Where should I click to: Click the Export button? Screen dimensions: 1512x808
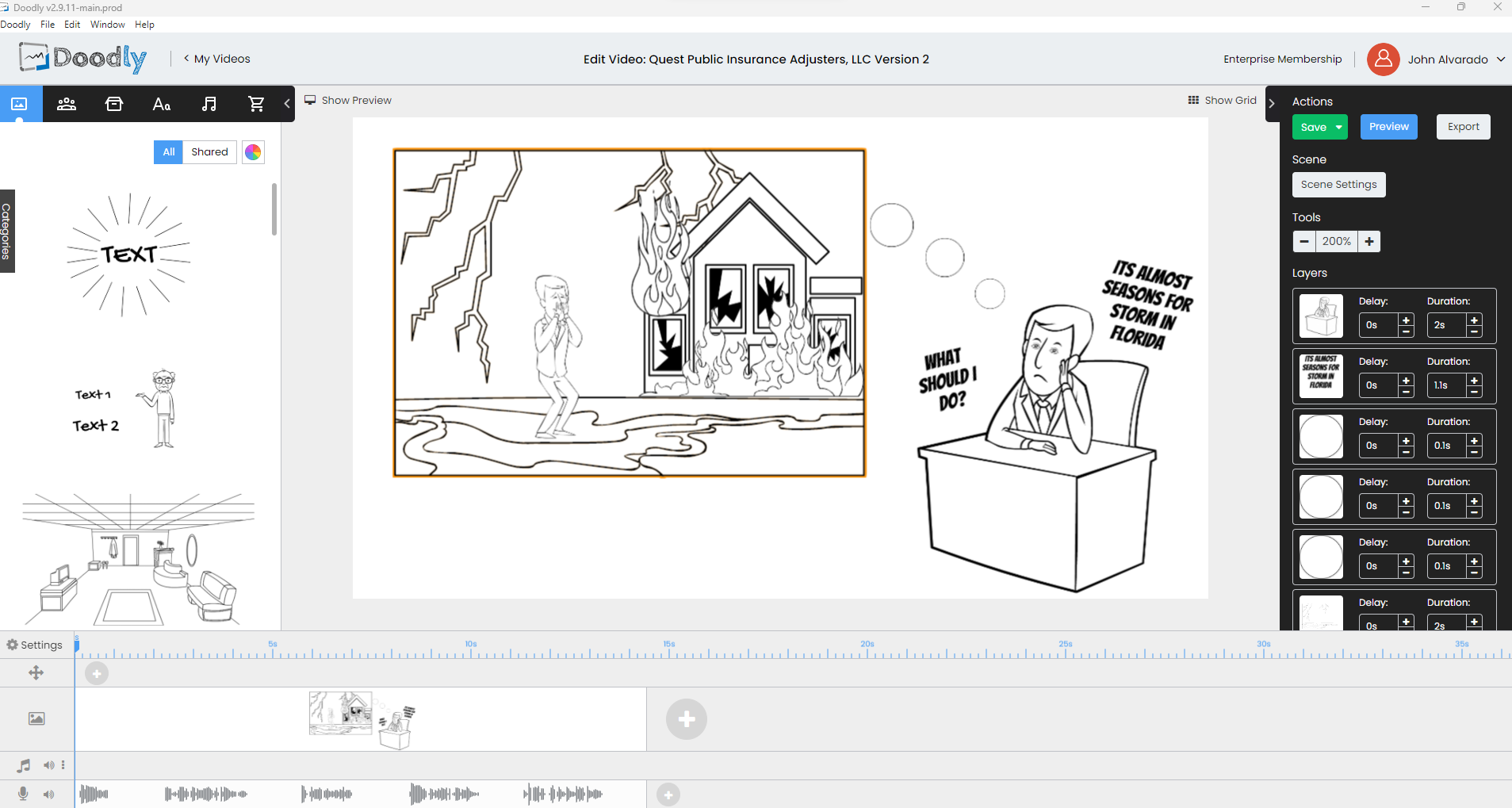point(1464,127)
